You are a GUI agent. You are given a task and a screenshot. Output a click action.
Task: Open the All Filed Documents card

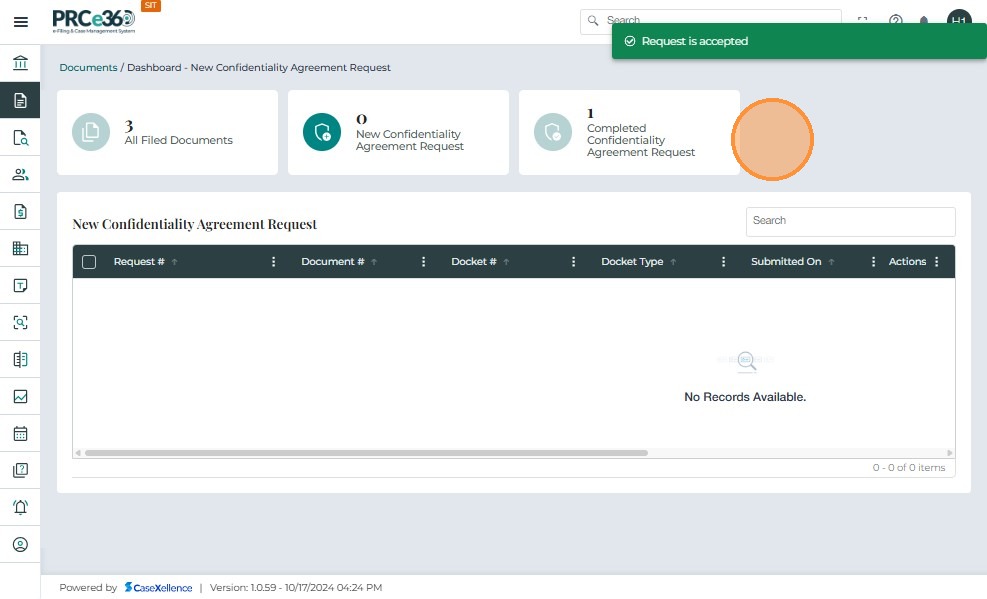pyautogui.click(x=167, y=132)
